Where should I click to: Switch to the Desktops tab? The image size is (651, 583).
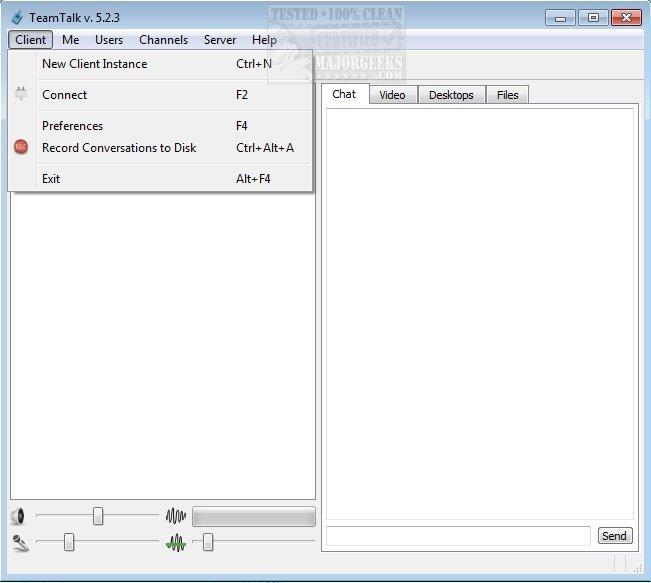[451, 95]
